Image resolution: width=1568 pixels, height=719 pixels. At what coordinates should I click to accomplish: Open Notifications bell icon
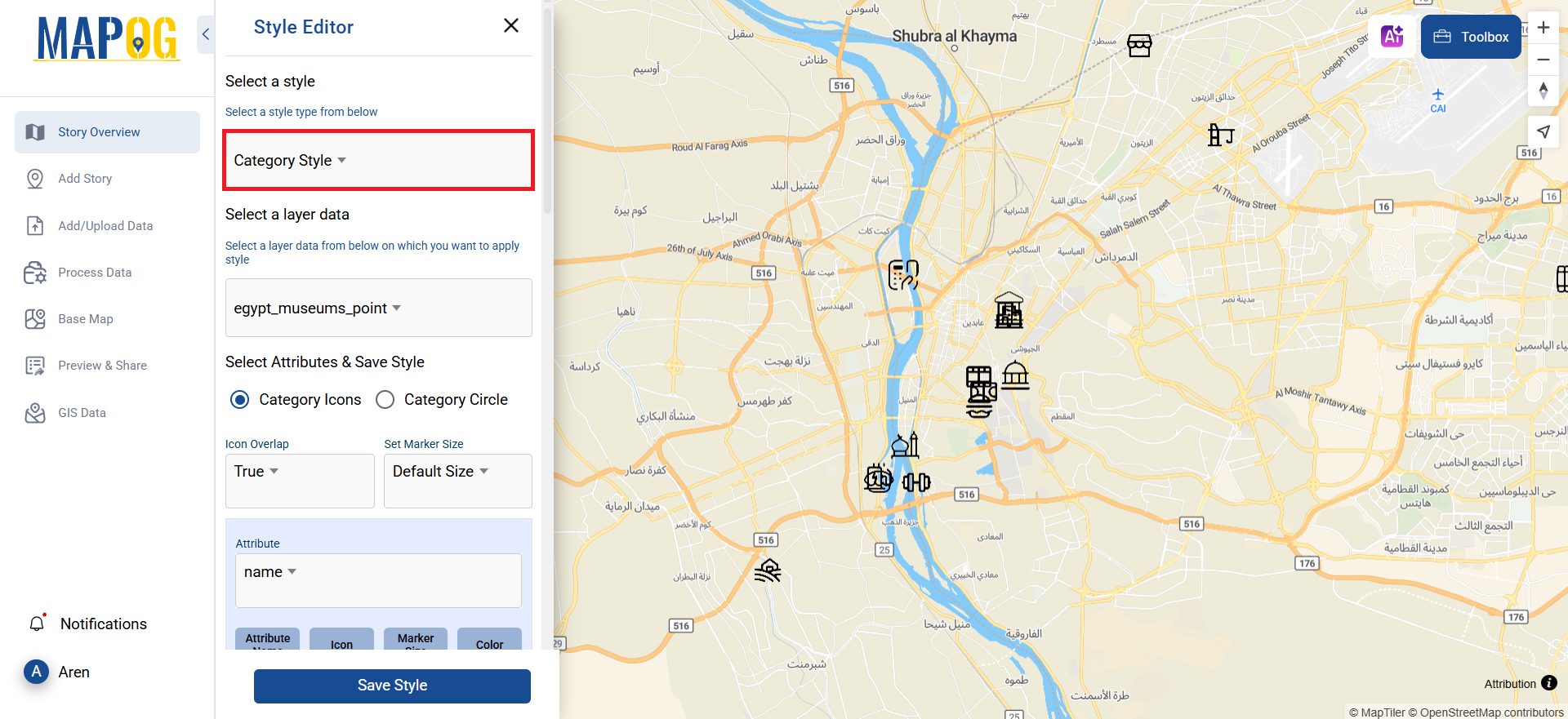(38, 624)
